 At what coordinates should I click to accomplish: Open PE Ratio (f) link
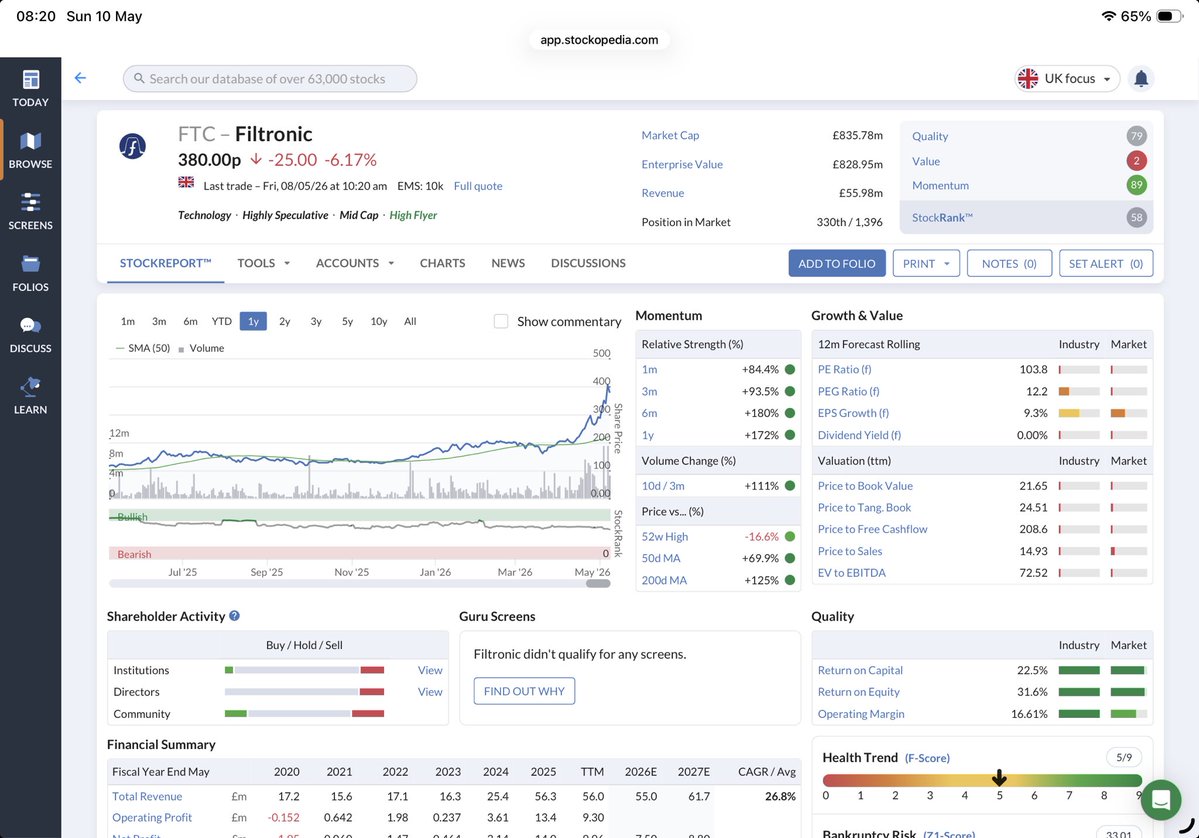(844, 369)
